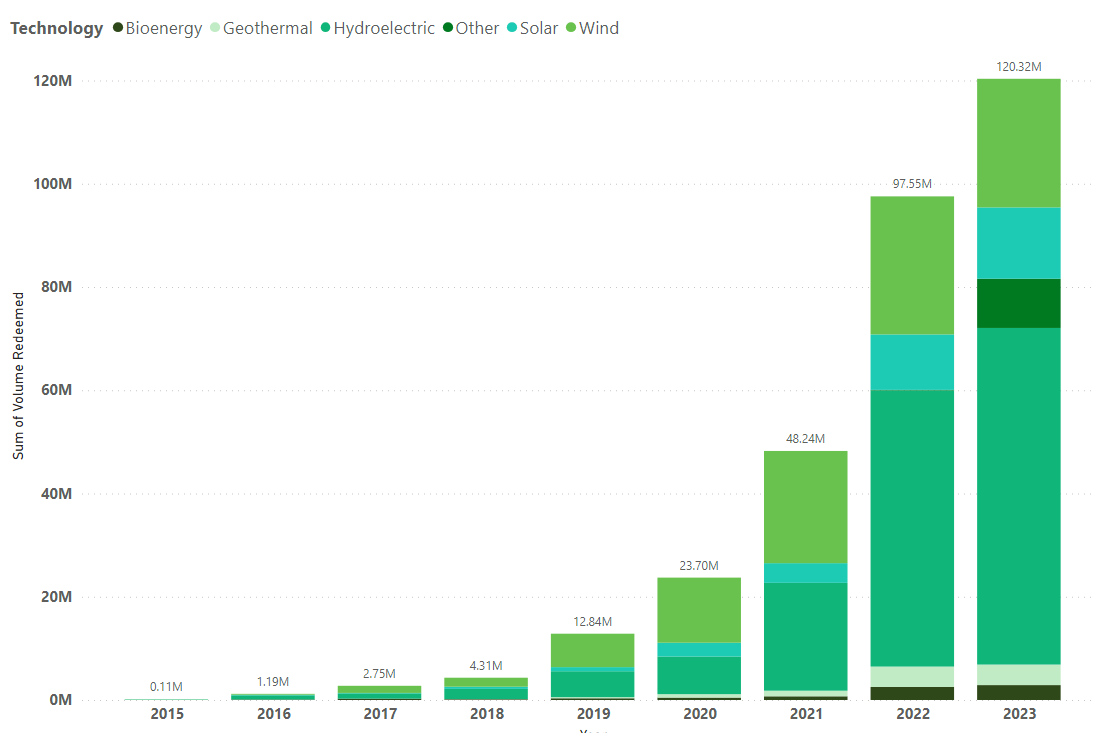Select the Hydroelectric legend entry

378,28
